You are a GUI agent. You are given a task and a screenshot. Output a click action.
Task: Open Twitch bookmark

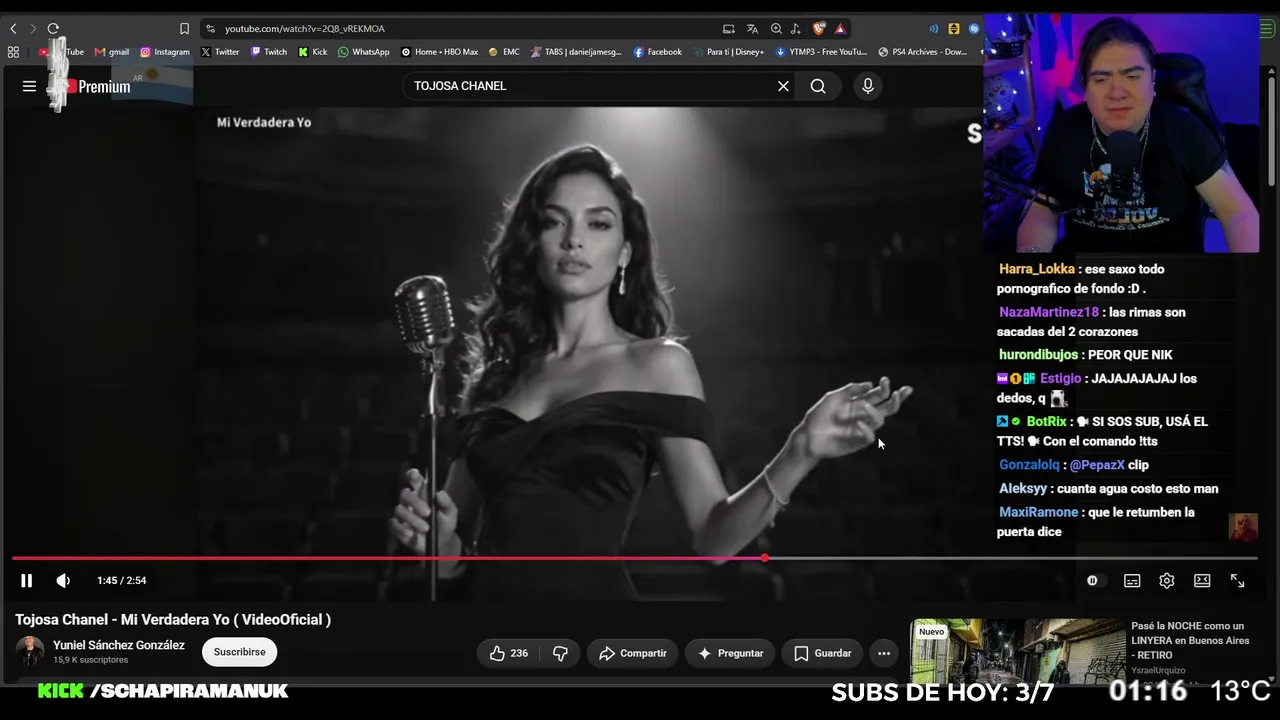point(269,52)
